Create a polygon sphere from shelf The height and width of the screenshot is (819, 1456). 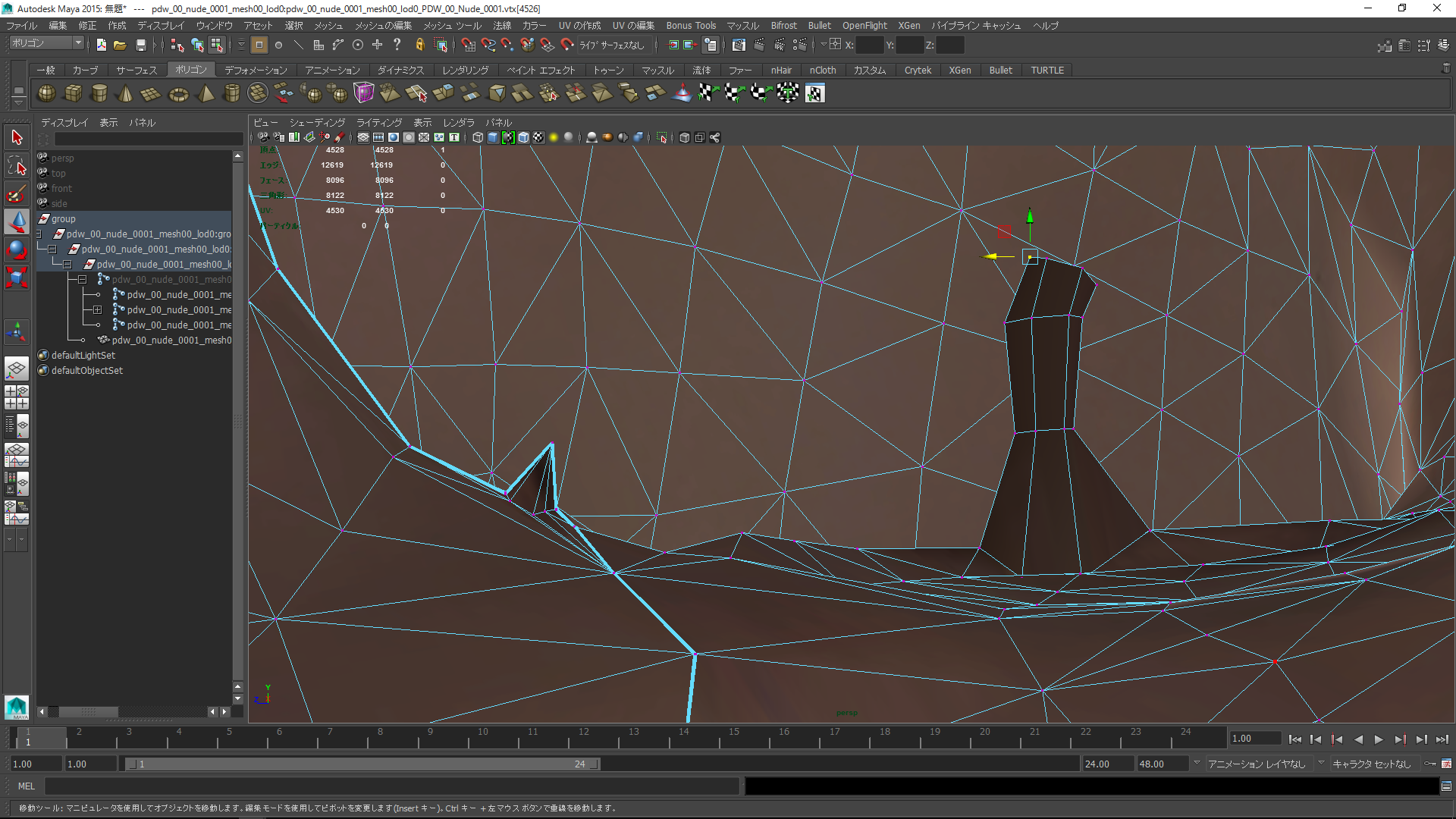[47, 93]
